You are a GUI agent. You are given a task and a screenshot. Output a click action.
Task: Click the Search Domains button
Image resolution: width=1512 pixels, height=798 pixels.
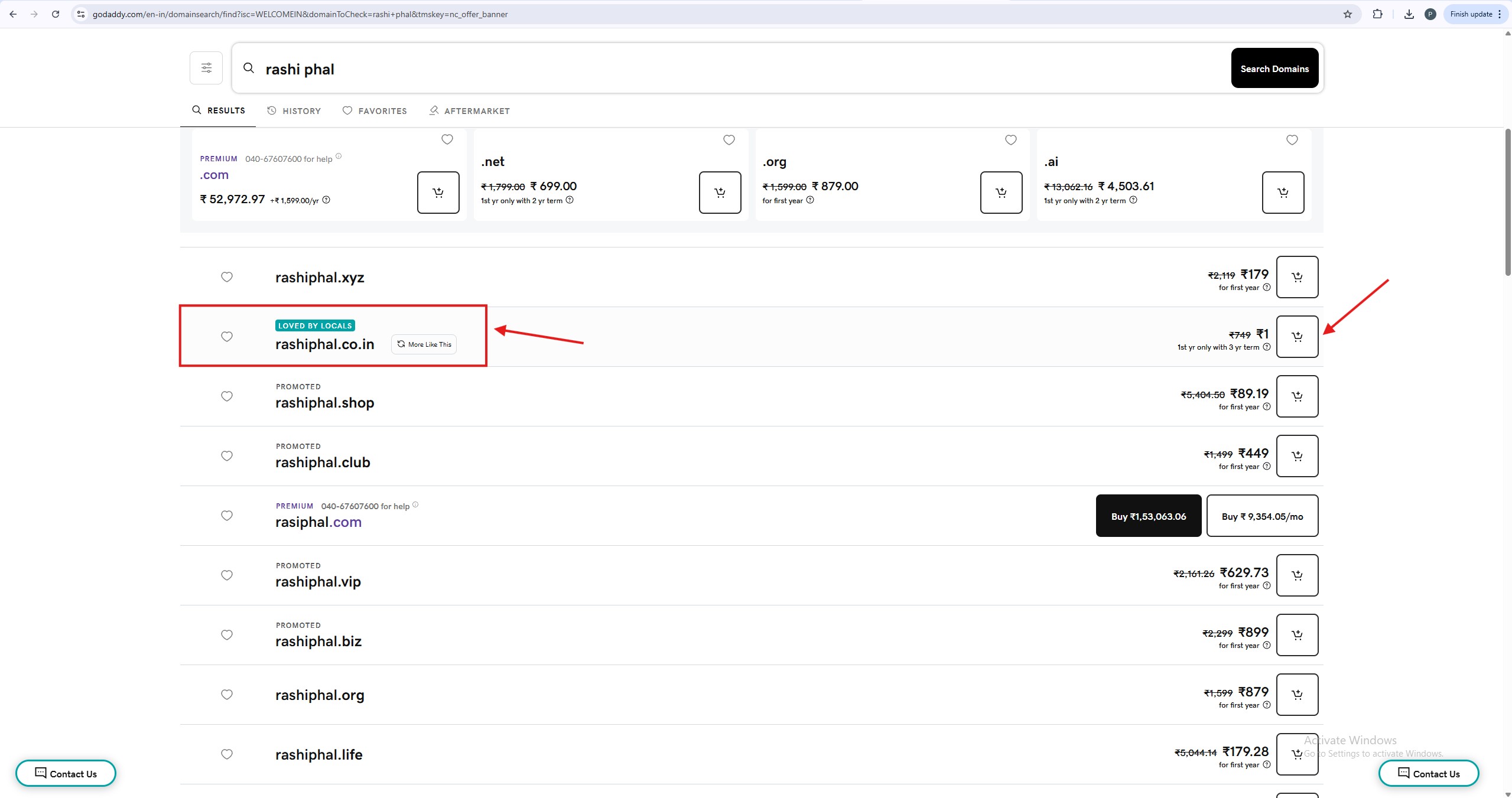pyautogui.click(x=1274, y=69)
